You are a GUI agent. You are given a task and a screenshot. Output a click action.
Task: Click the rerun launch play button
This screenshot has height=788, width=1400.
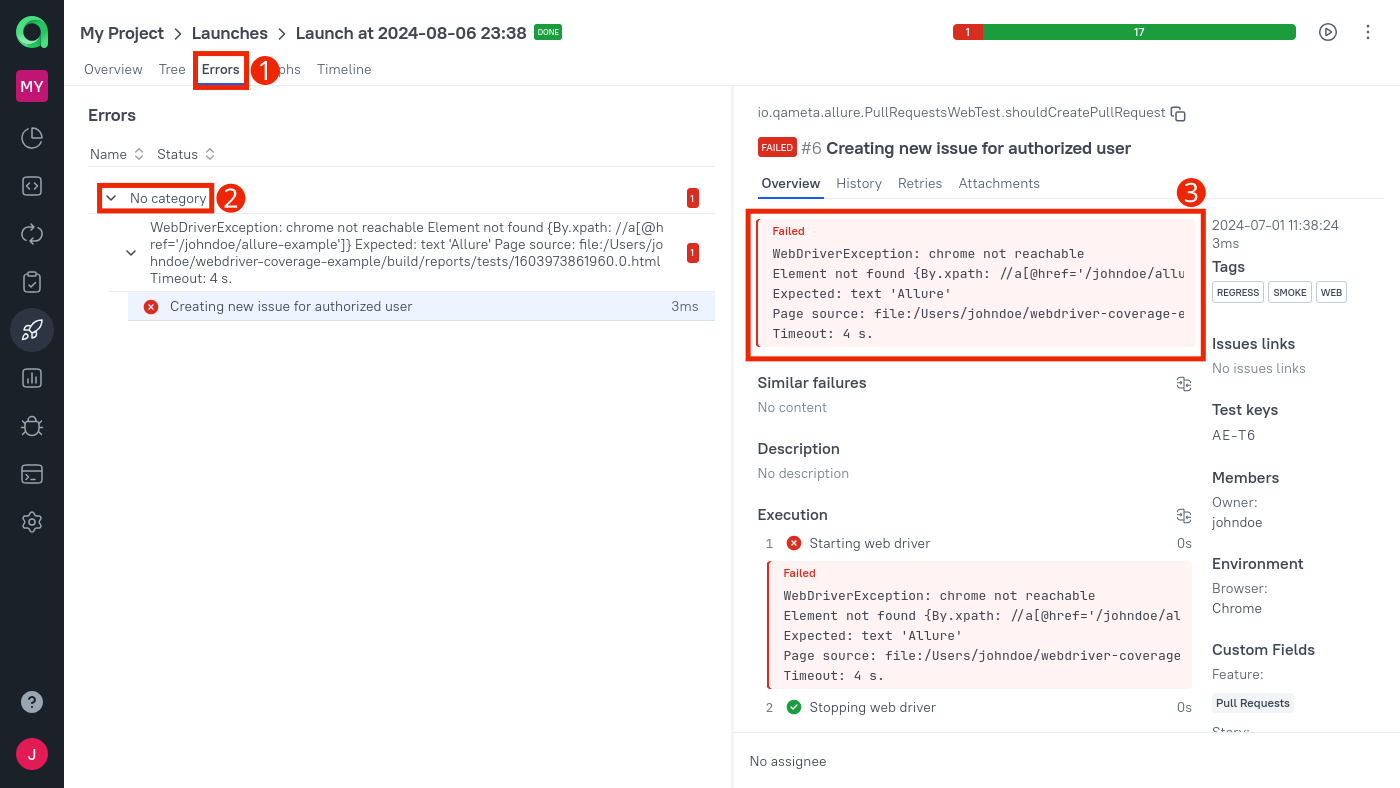pyautogui.click(x=1327, y=32)
